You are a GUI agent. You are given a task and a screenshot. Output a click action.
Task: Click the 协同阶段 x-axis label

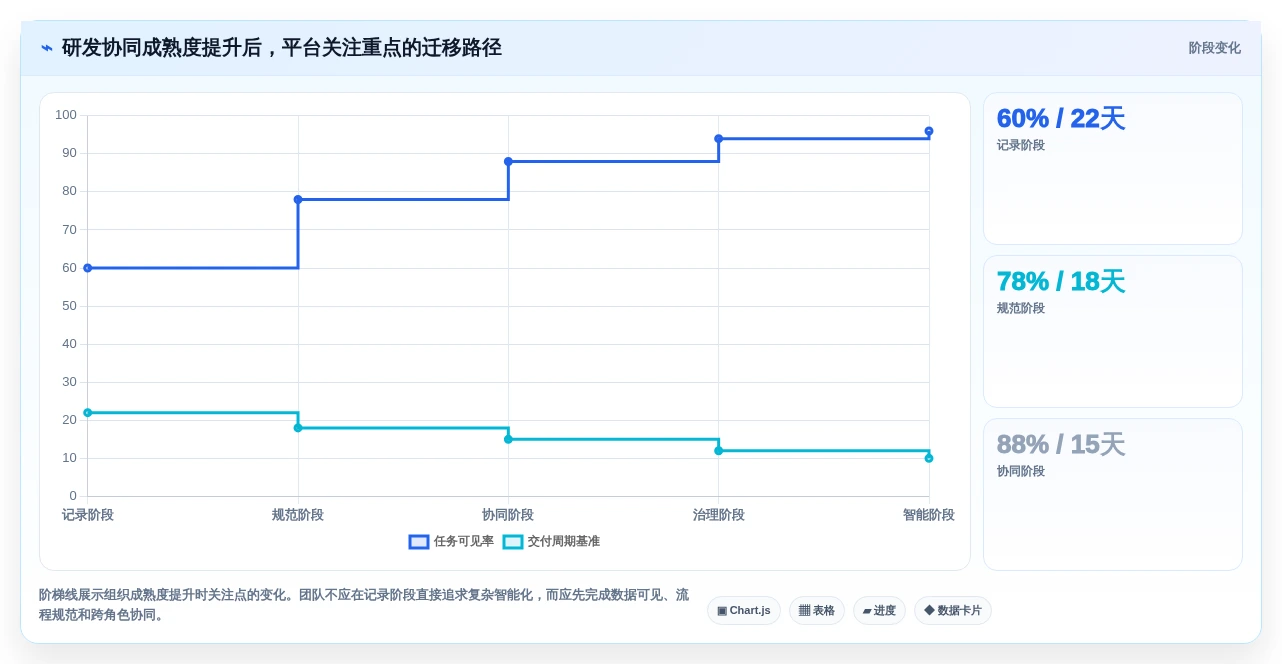(508, 515)
